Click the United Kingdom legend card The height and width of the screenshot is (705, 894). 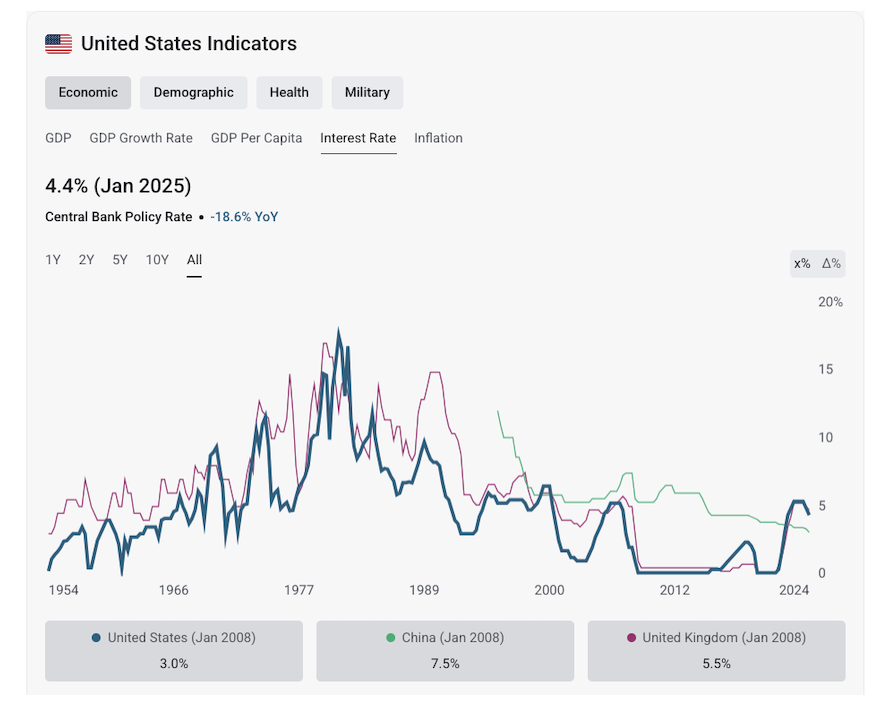716,650
